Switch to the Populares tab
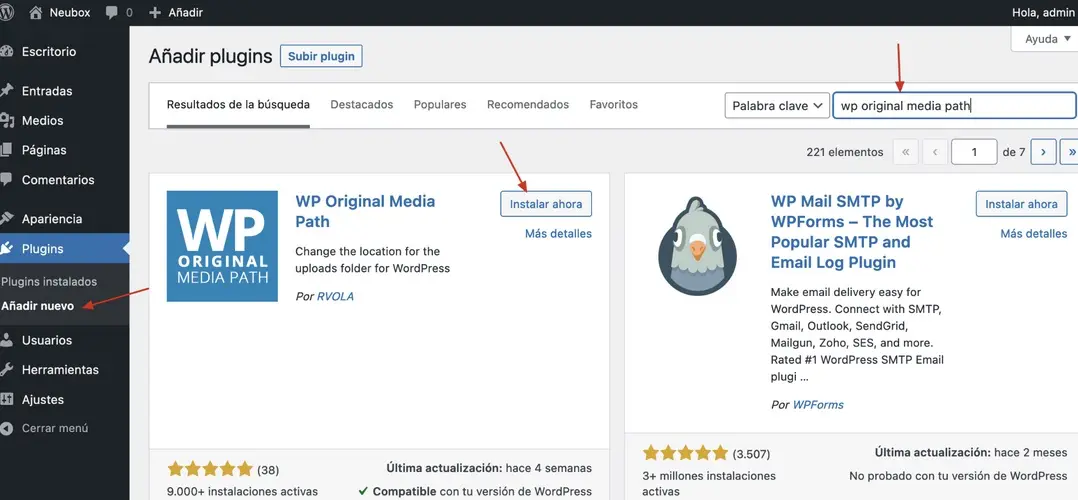Viewport: 1078px width, 500px height. (440, 105)
